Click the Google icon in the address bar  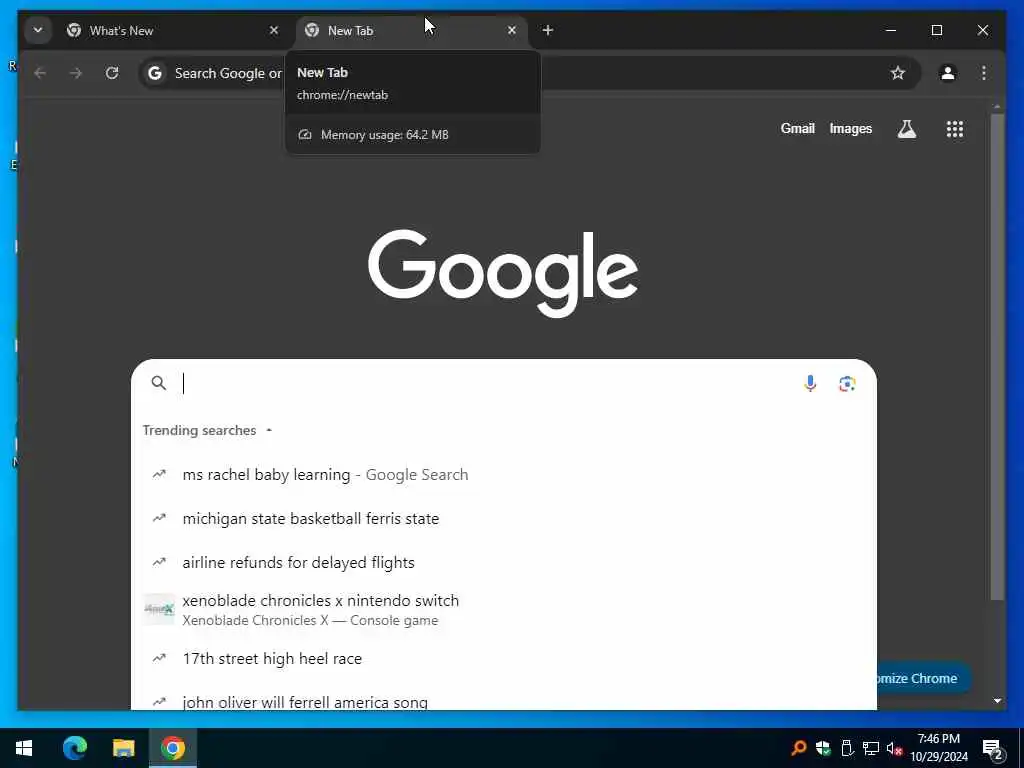tap(155, 73)
